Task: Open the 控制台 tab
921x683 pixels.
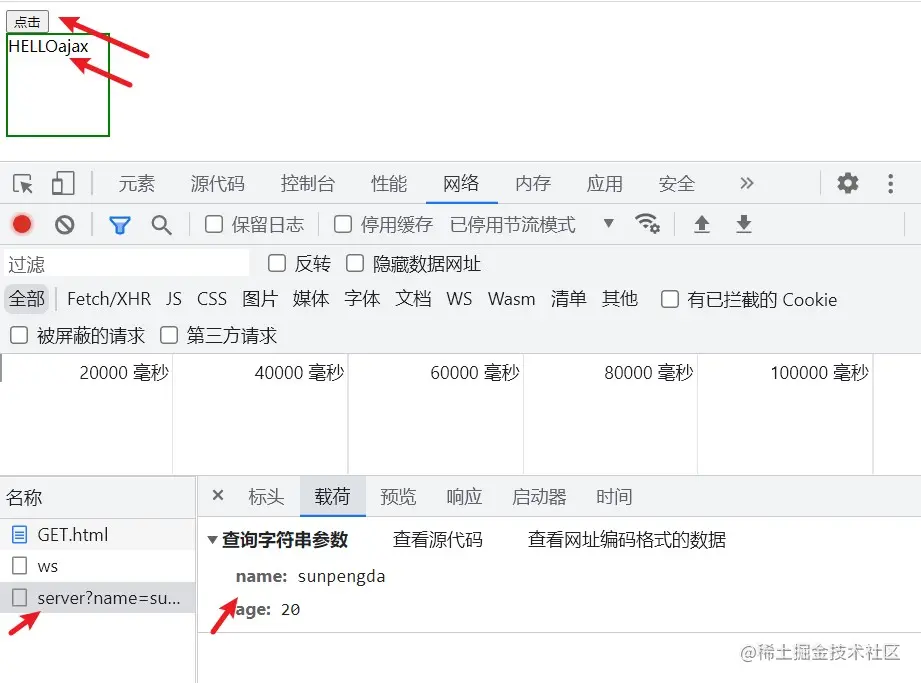Action: pyautogui.click(x=308, y=184)
